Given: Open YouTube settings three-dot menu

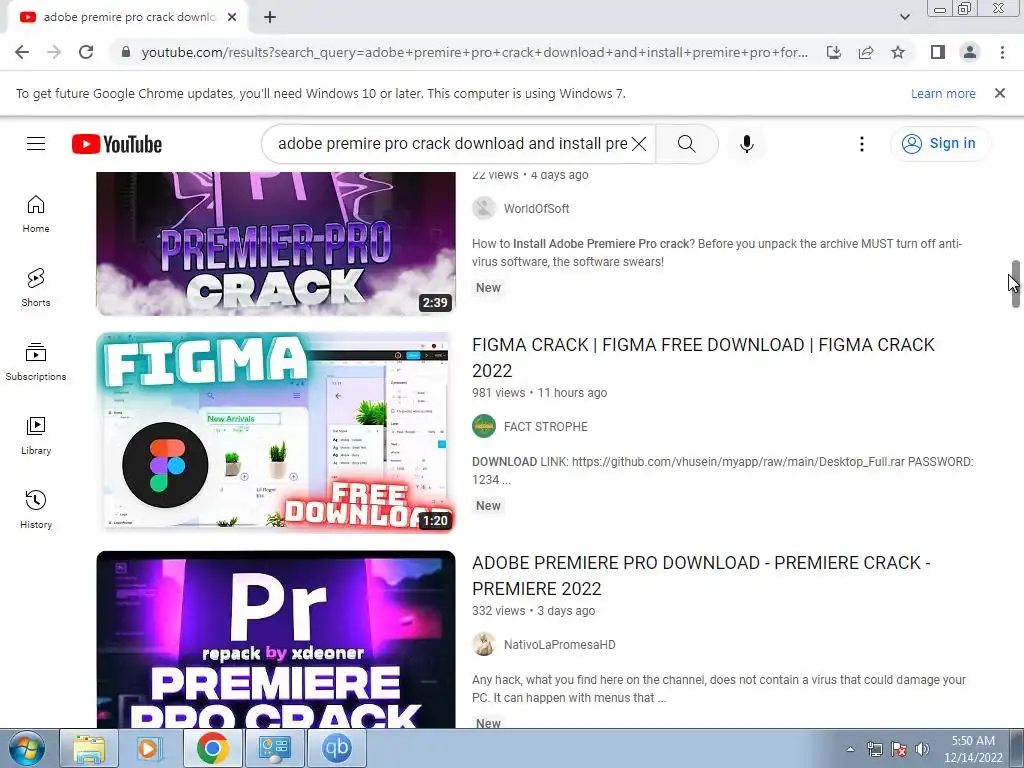Looking at the screenshot, I should pos(862,144).
